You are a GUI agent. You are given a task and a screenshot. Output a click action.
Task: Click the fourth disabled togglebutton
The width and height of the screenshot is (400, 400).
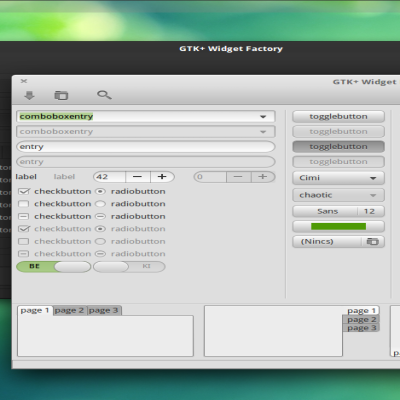338,162
